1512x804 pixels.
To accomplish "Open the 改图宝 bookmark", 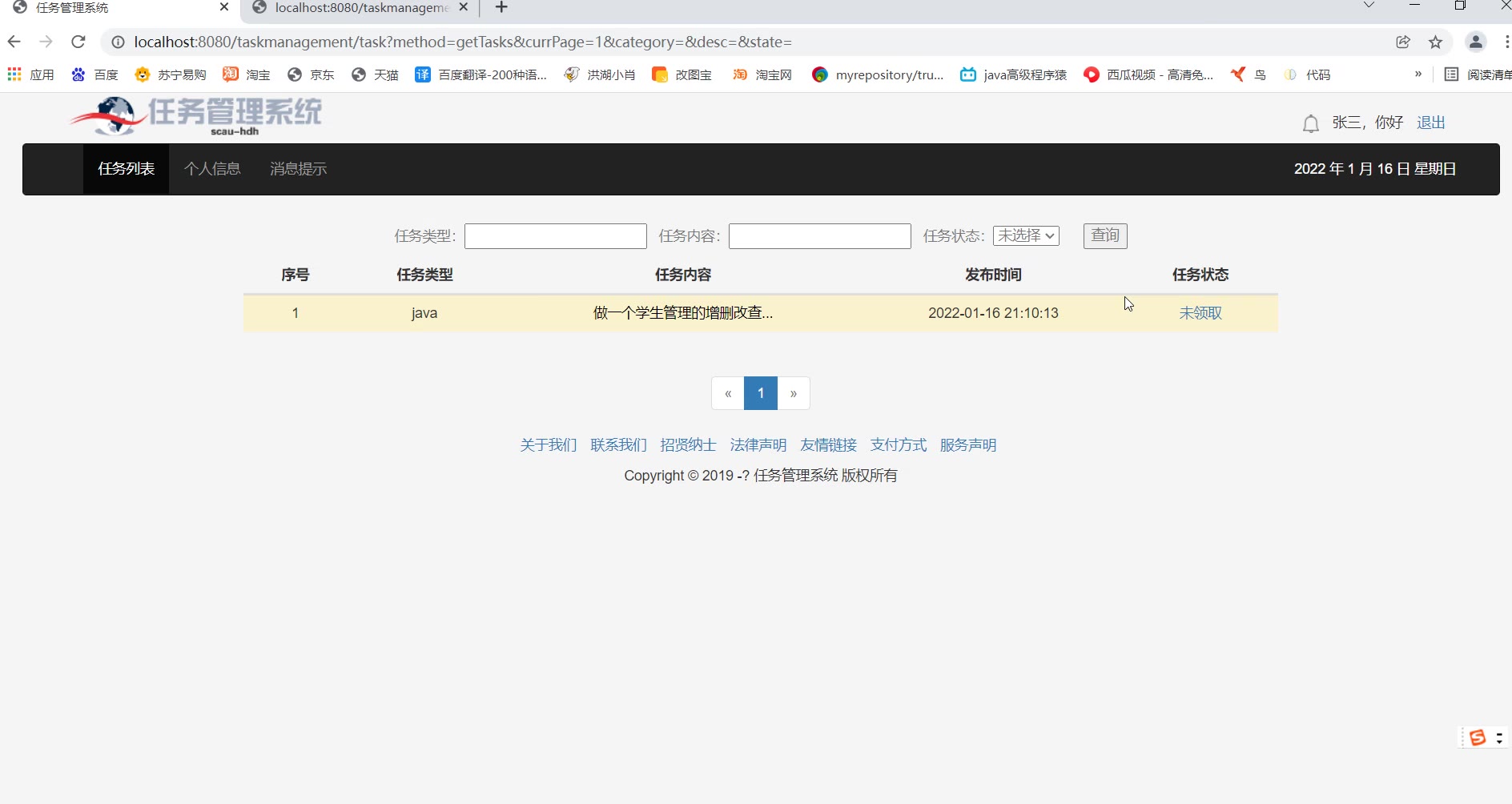I will pyautogui.click(x=682, y=74).
